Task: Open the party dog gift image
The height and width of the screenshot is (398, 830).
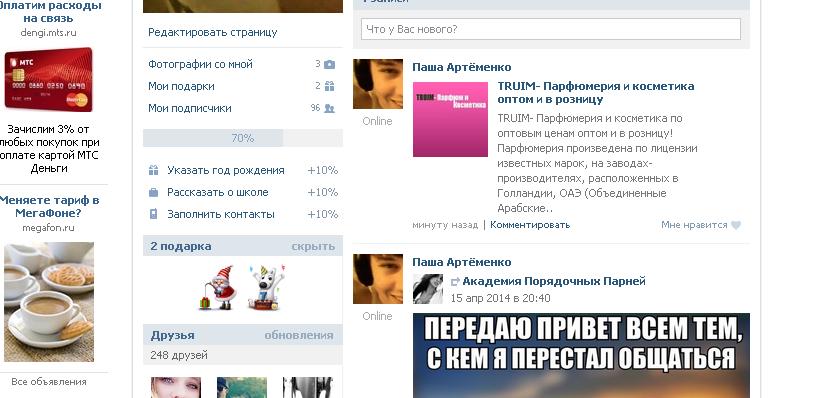Action: (267, 287)
